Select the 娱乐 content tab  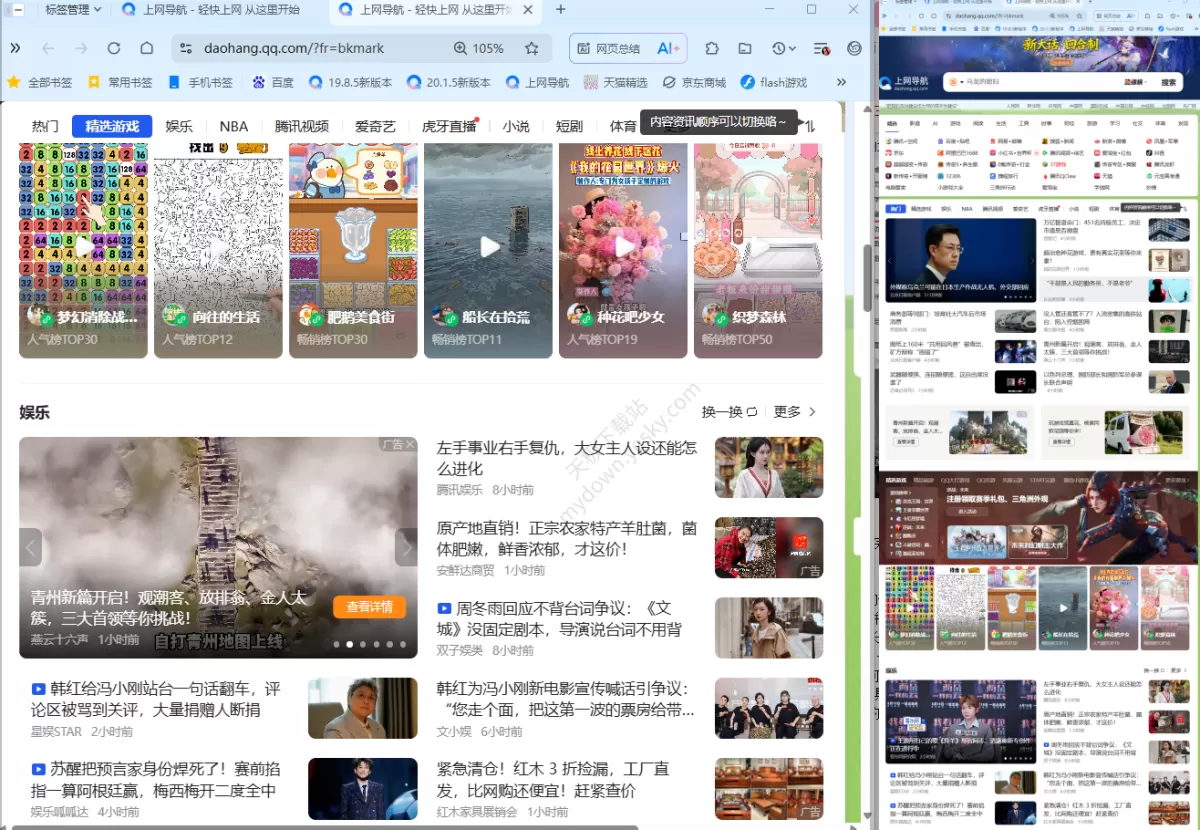tap(179, 126)
